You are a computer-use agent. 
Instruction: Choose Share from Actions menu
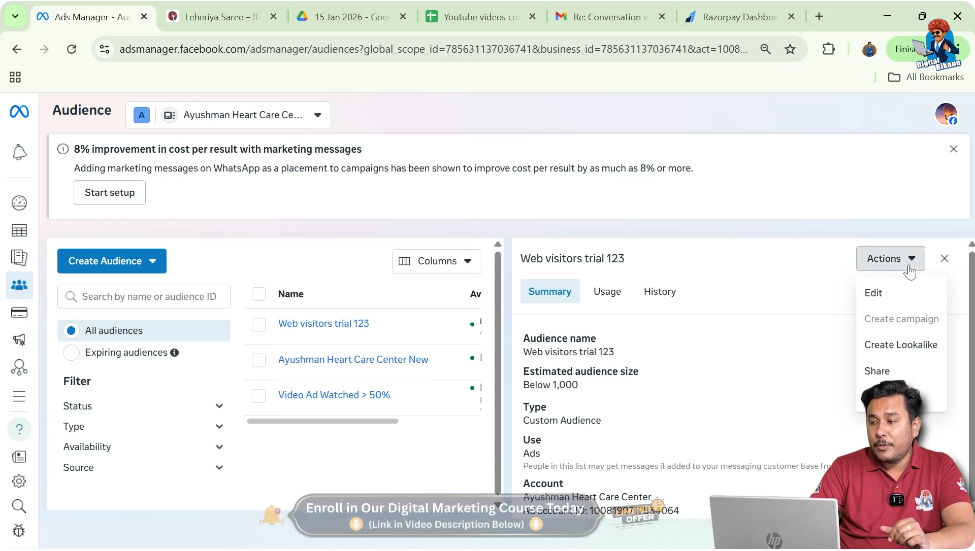877,371
